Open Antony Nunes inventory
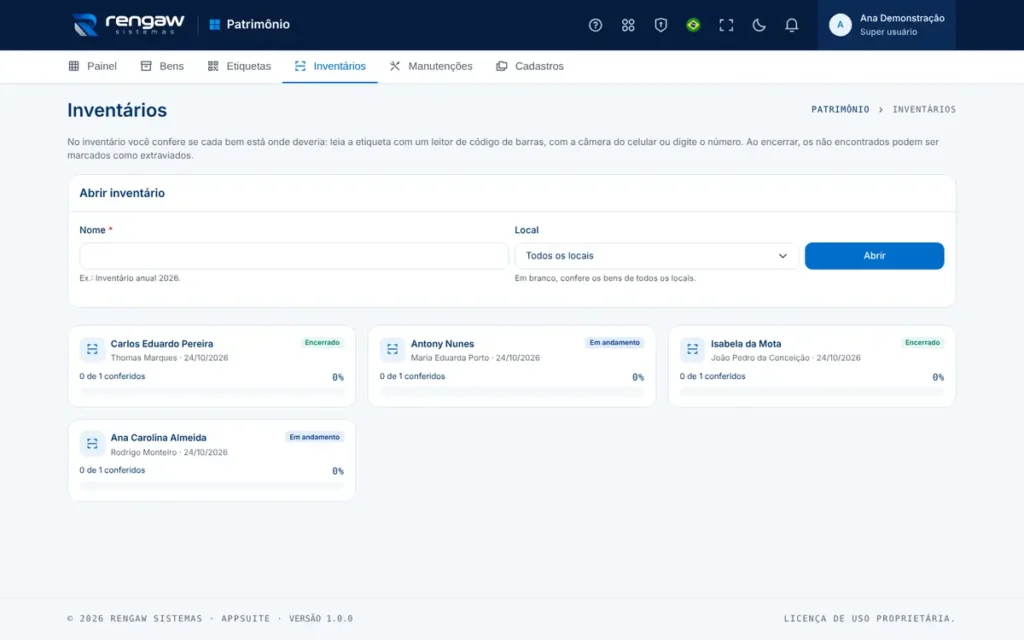The width and height of the screenshot is (1024, 640). 511,366
